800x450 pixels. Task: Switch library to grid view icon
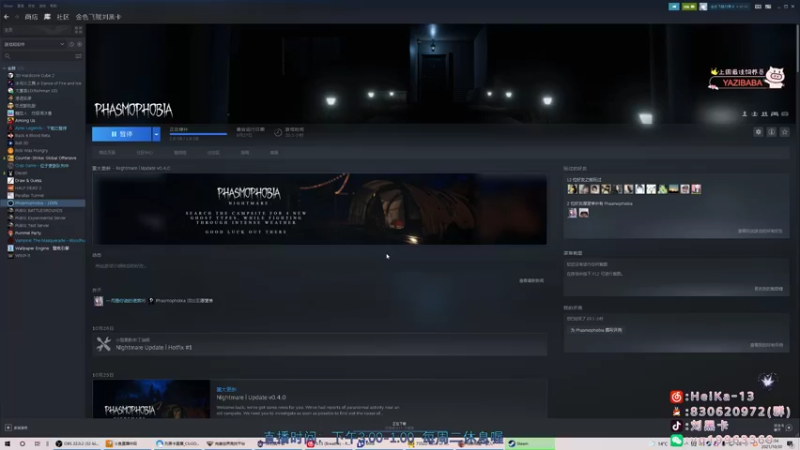point(79,30)
